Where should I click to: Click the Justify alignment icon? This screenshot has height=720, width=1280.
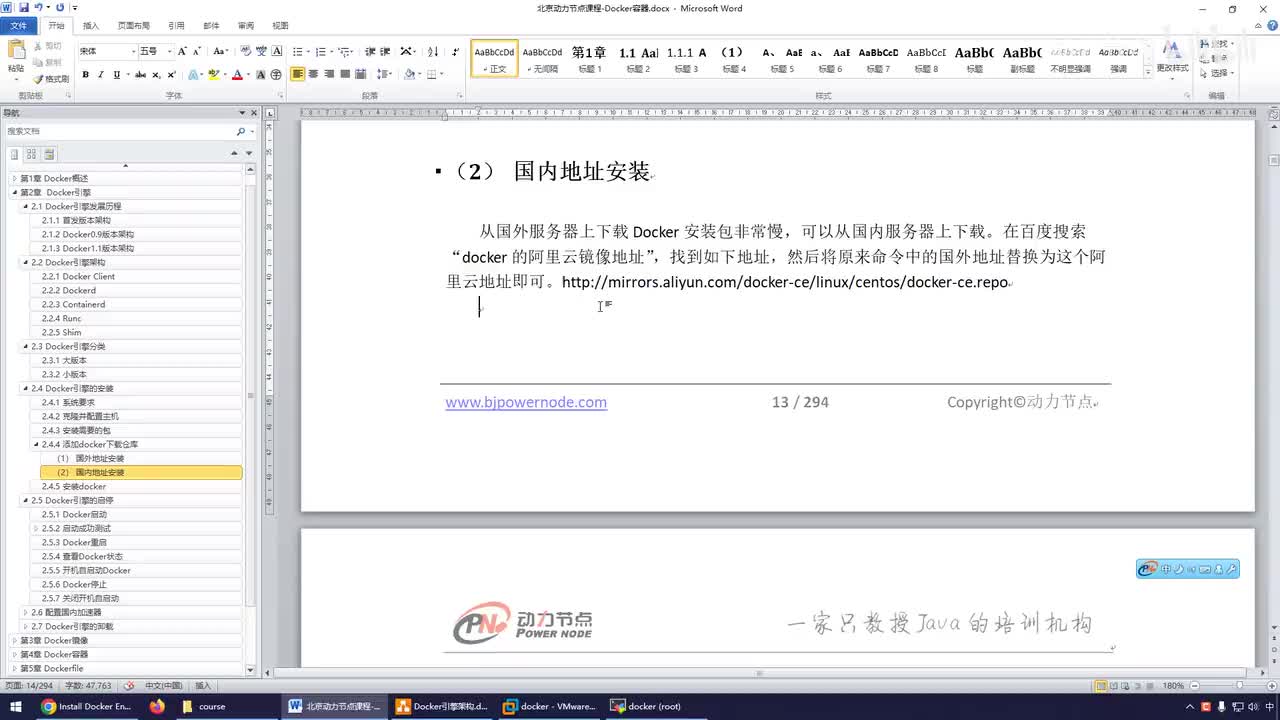pos(345,75)
